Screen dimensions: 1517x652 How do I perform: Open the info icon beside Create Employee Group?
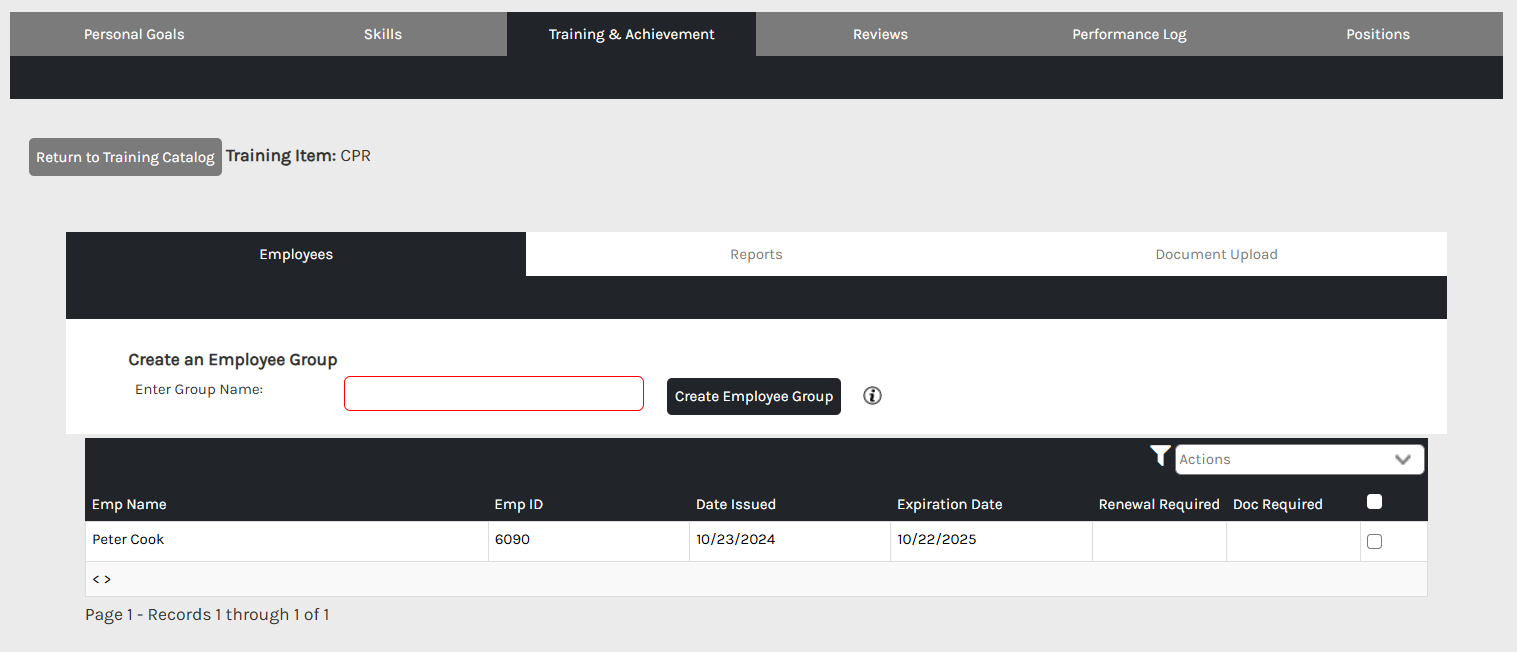pyautogui.click(x=872, y=396)
